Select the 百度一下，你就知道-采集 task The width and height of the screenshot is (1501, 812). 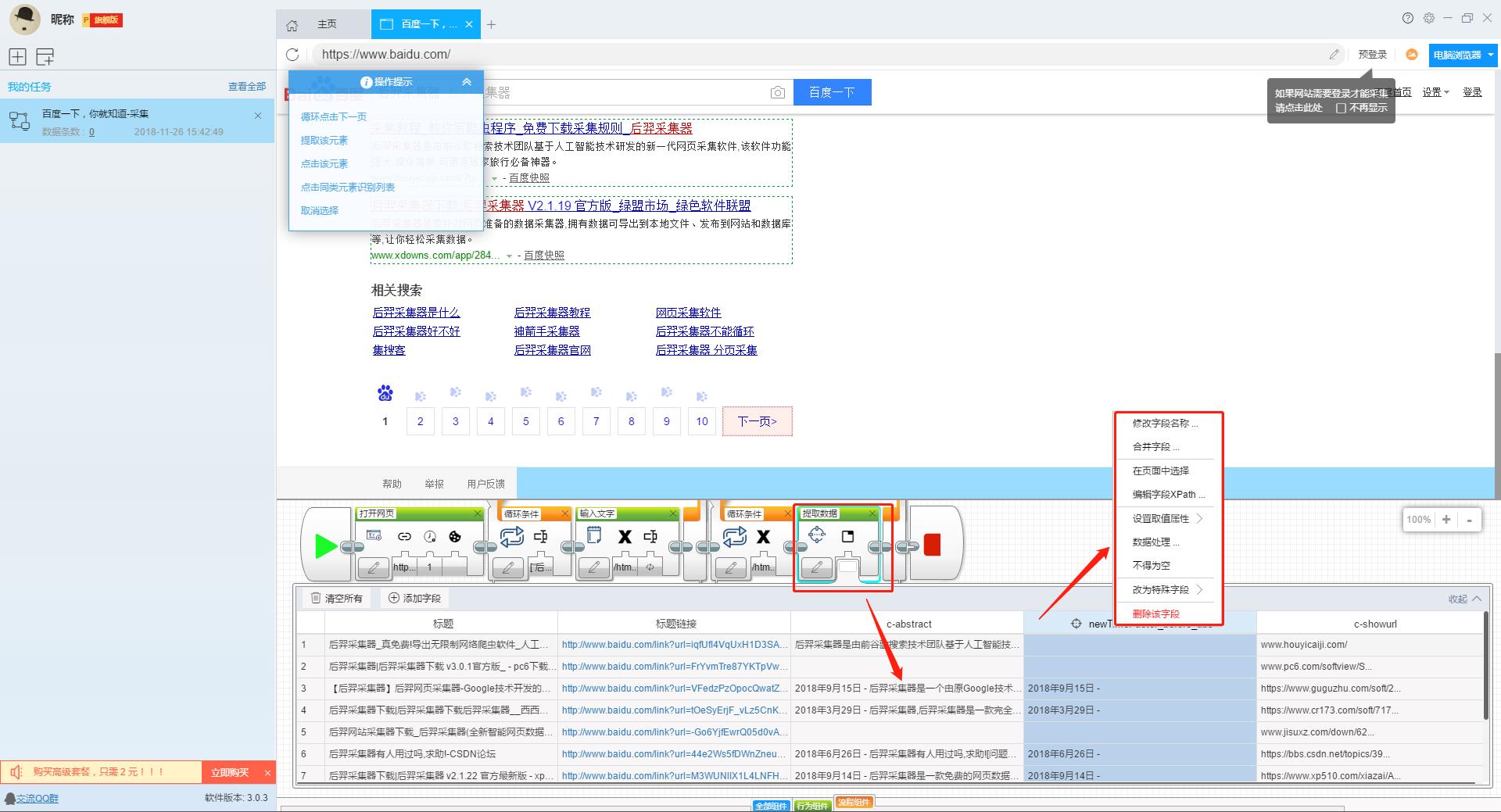click(x=137, y=121)
